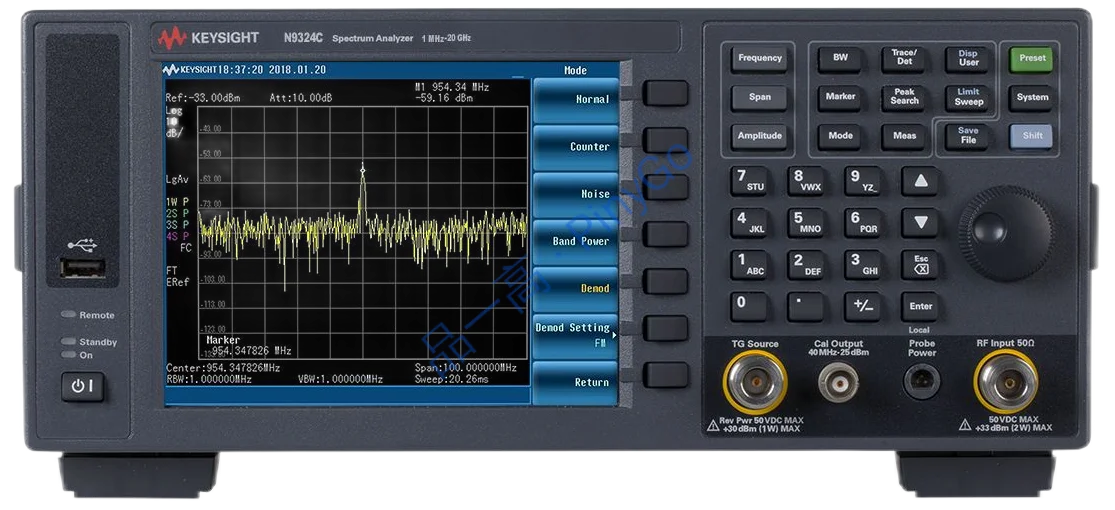The image size is (1115, 510).
Task: Push the softkey beside Normal
Action: tap(666, 93)
